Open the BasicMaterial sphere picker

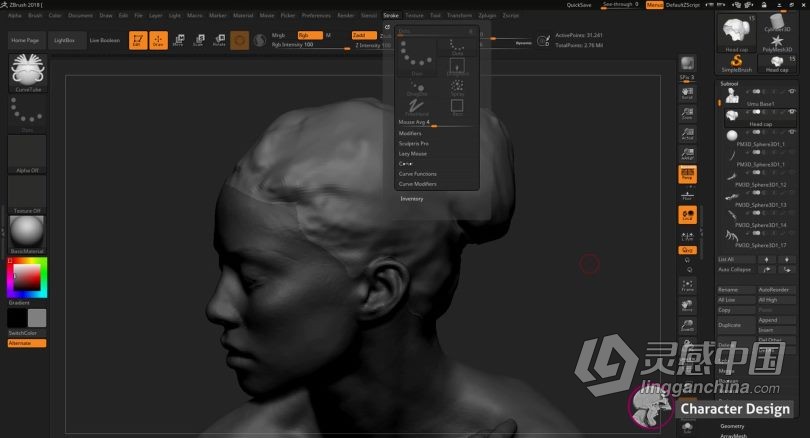click(27, 234)
